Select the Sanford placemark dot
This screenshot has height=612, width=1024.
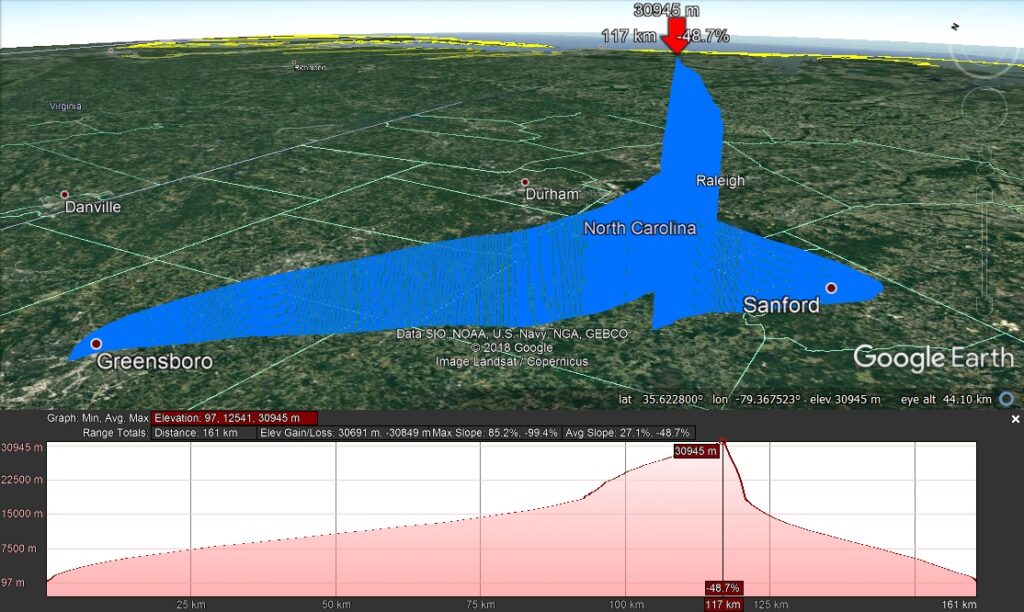[x=830, y=288]
